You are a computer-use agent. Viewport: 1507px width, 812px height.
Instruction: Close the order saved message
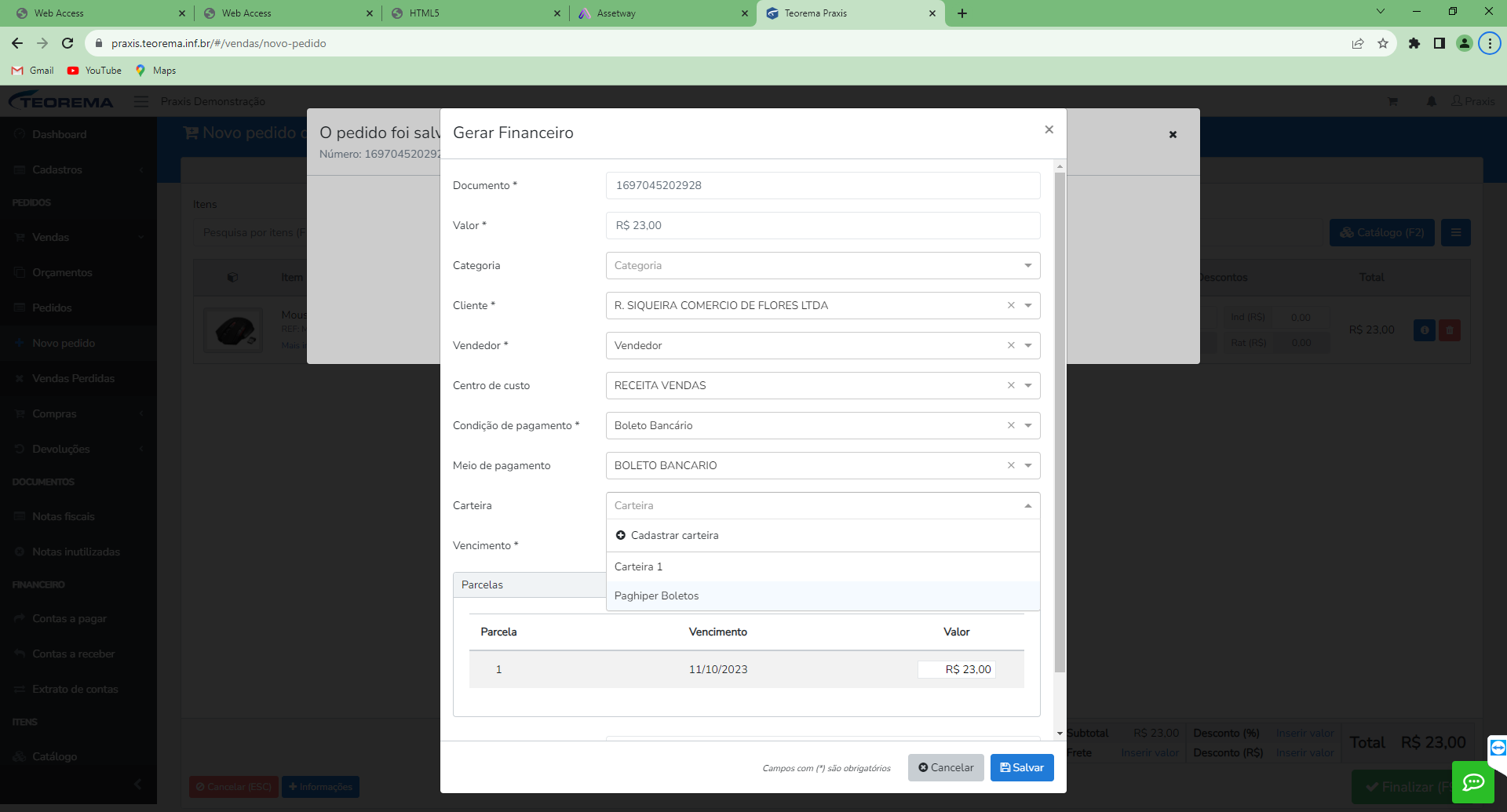1173,134
